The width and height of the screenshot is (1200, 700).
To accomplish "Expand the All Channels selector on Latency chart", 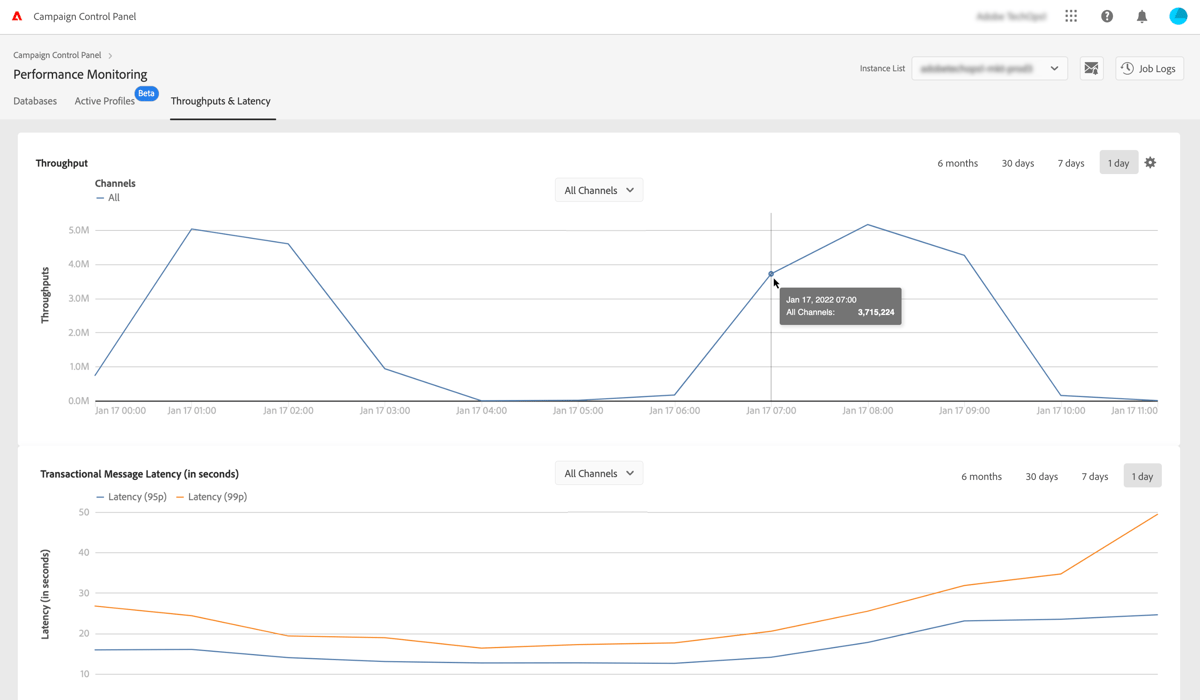I will click(x=598, y=472).
